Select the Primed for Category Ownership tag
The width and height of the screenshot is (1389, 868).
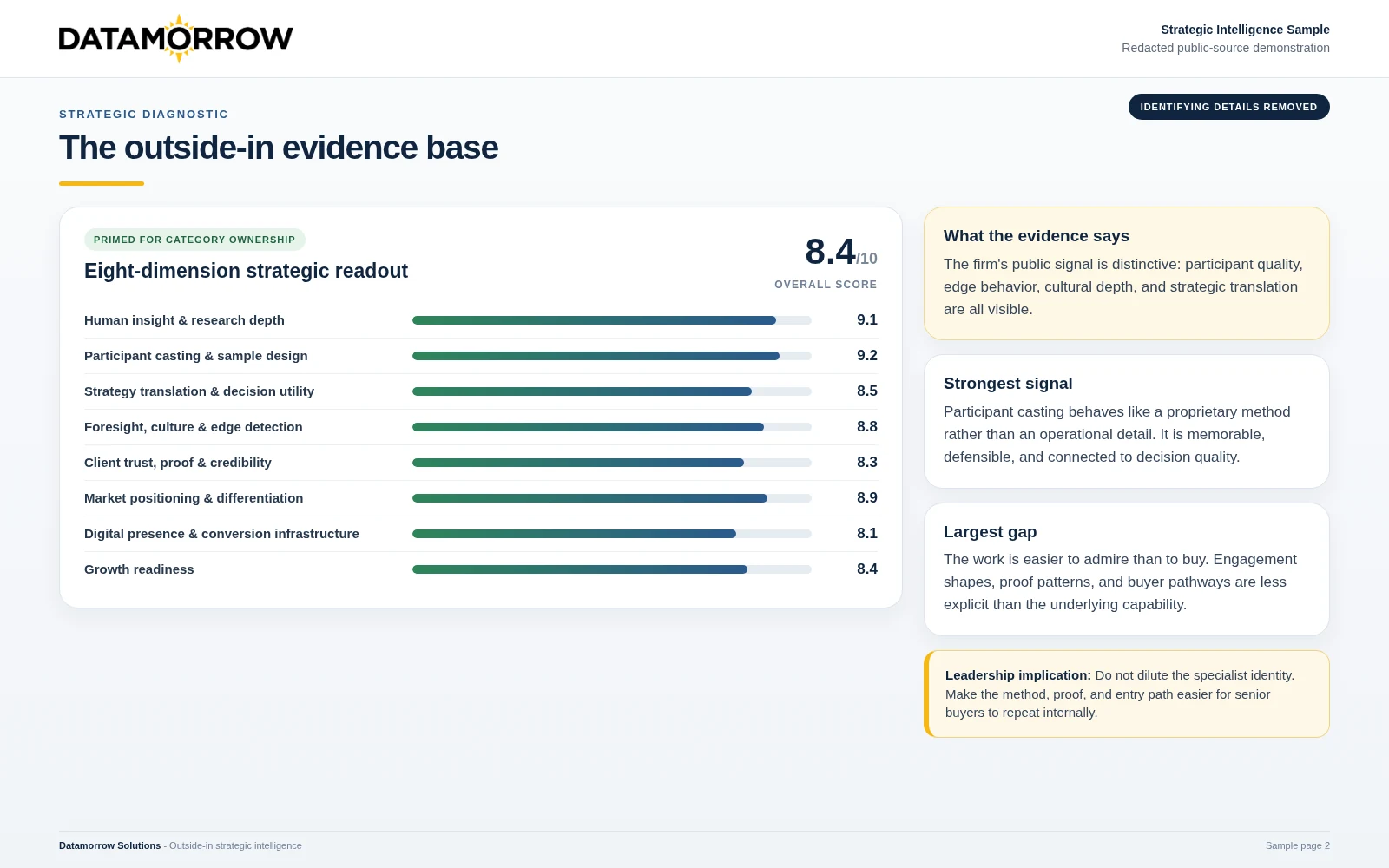point(194,240)
